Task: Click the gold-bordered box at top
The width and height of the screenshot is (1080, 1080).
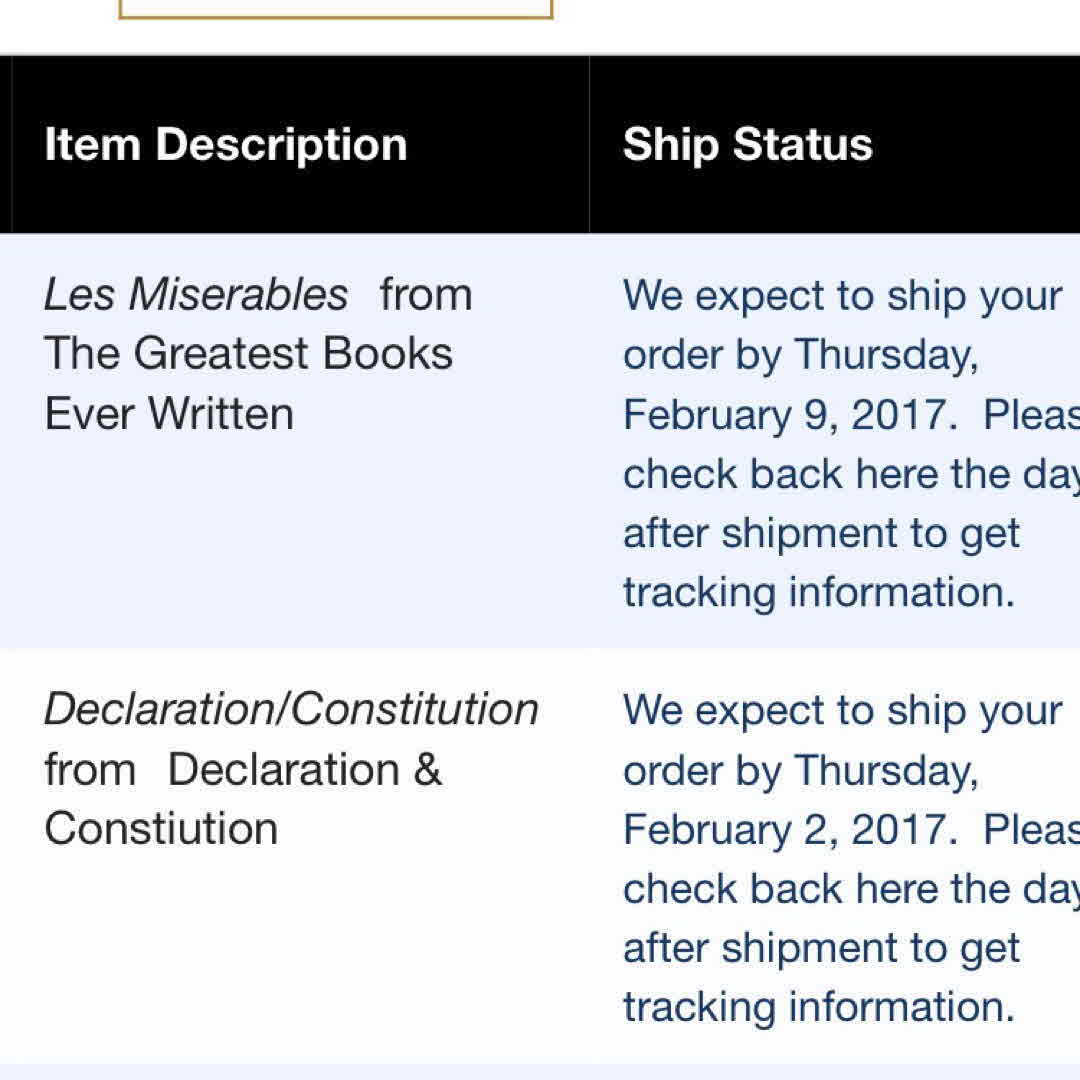Action: (335, 9)
